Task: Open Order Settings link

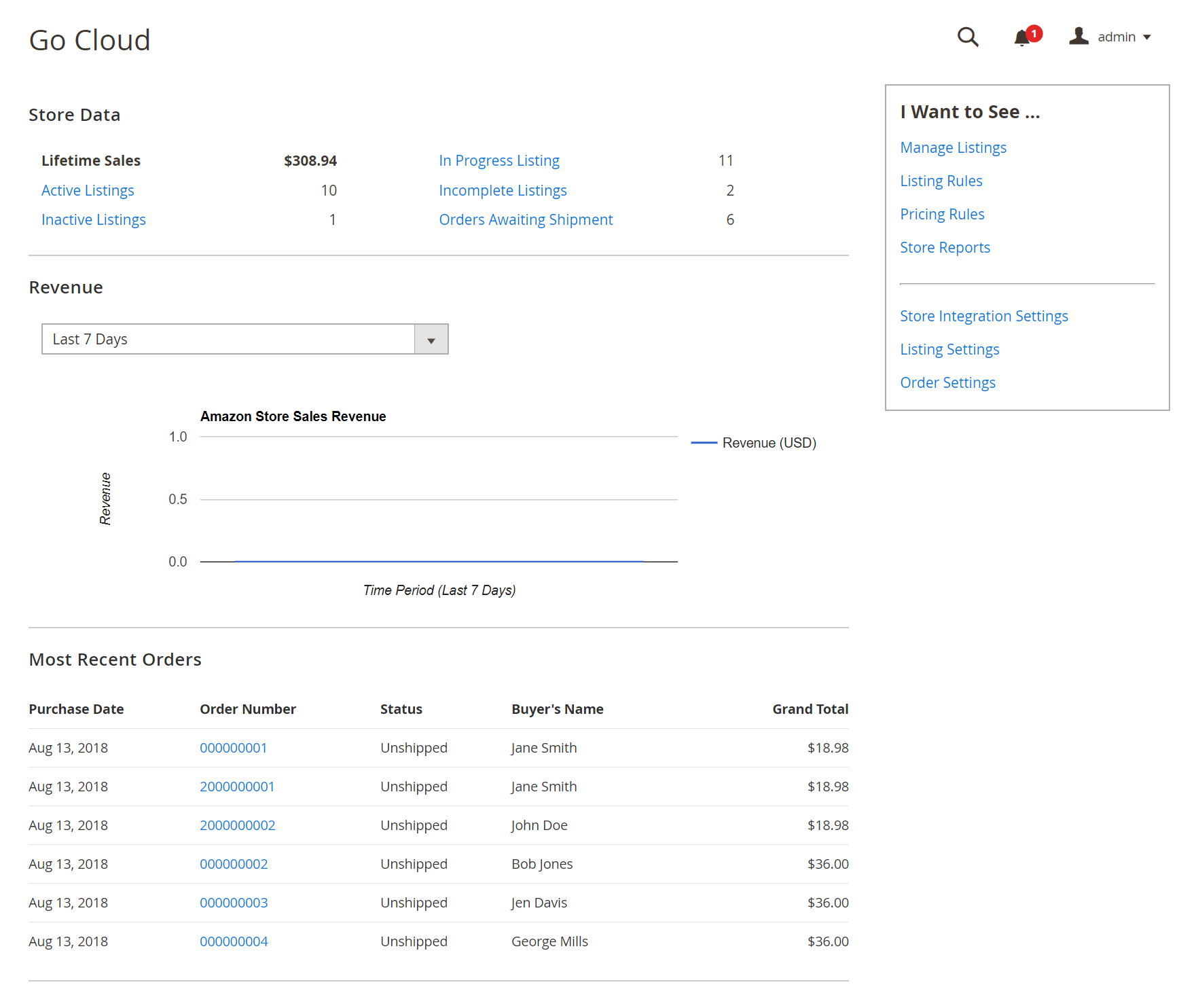Action: coord(947,383)
